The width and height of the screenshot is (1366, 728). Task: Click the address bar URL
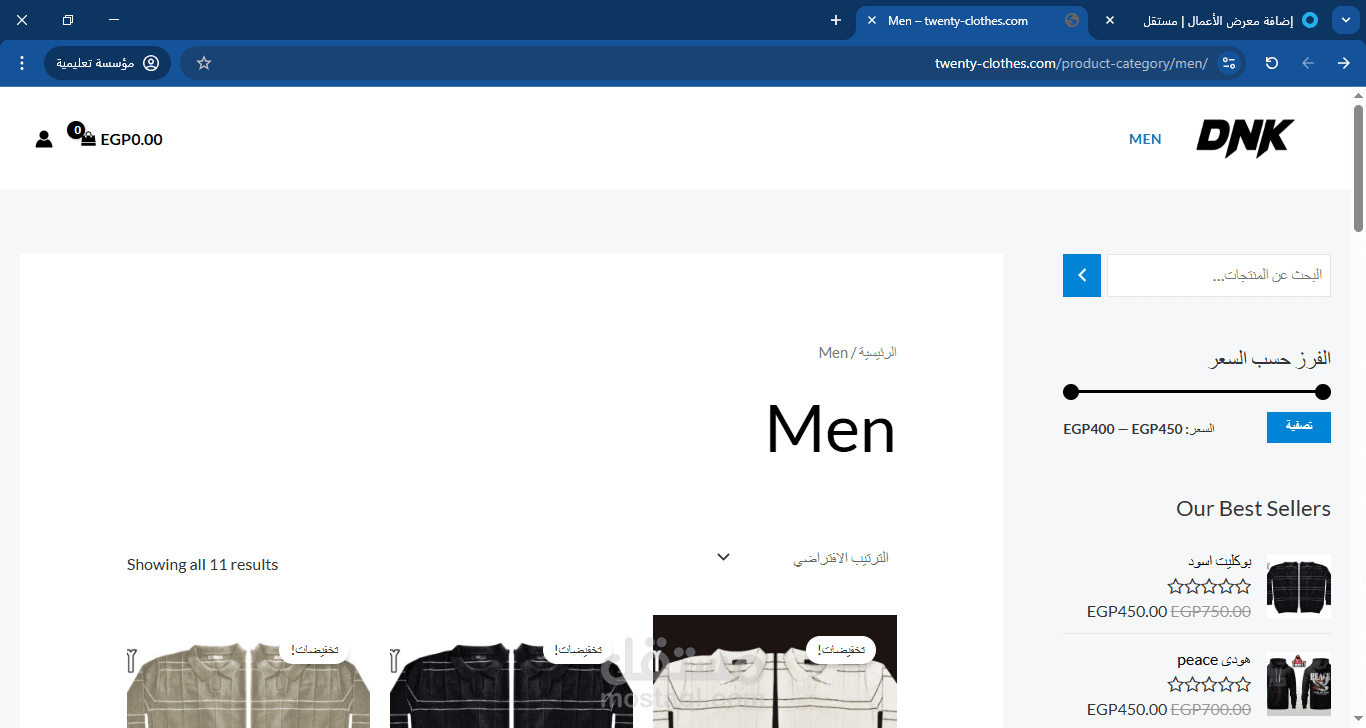(x=1071, y=63)
